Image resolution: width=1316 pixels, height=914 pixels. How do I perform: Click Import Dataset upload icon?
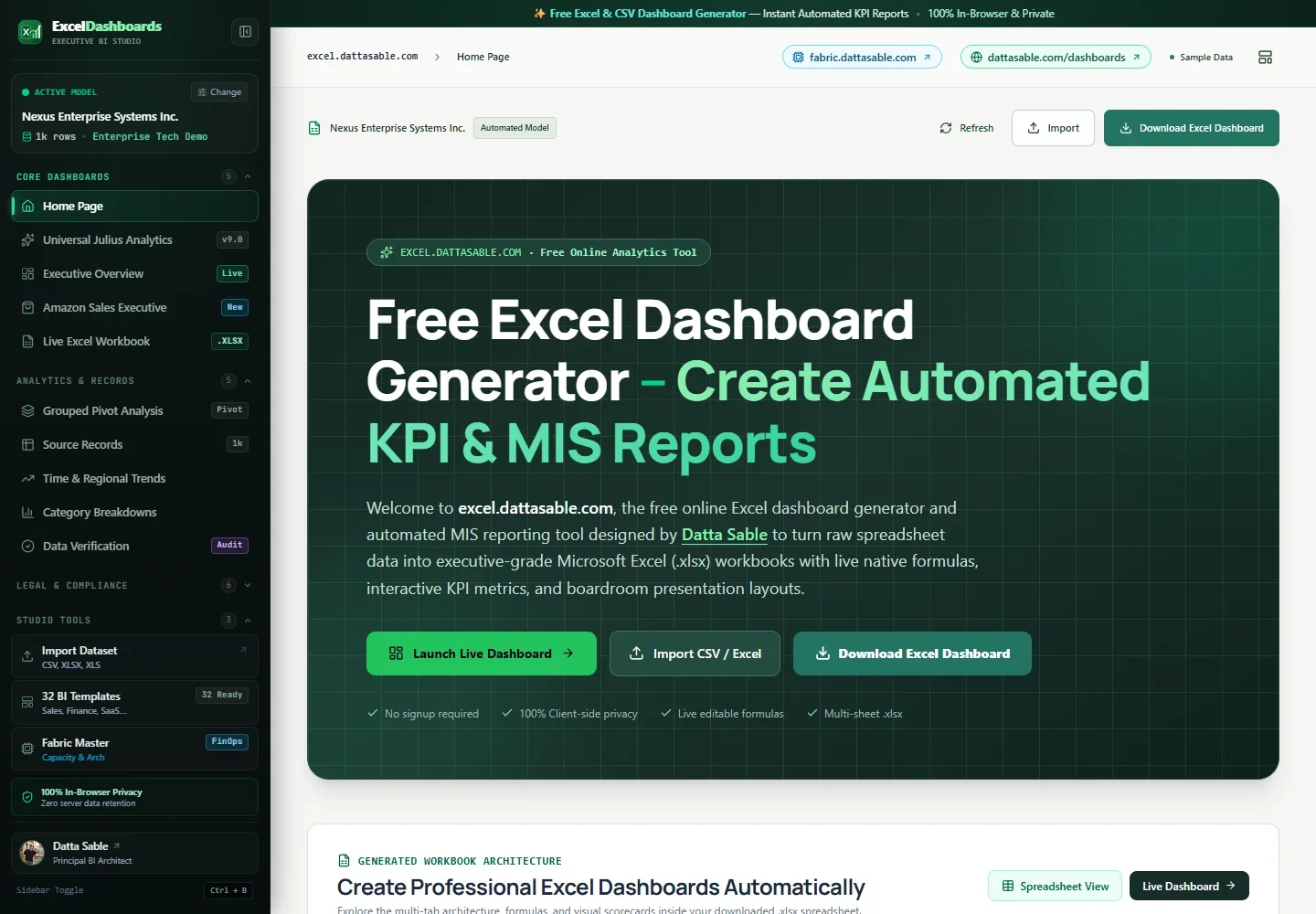27,656
